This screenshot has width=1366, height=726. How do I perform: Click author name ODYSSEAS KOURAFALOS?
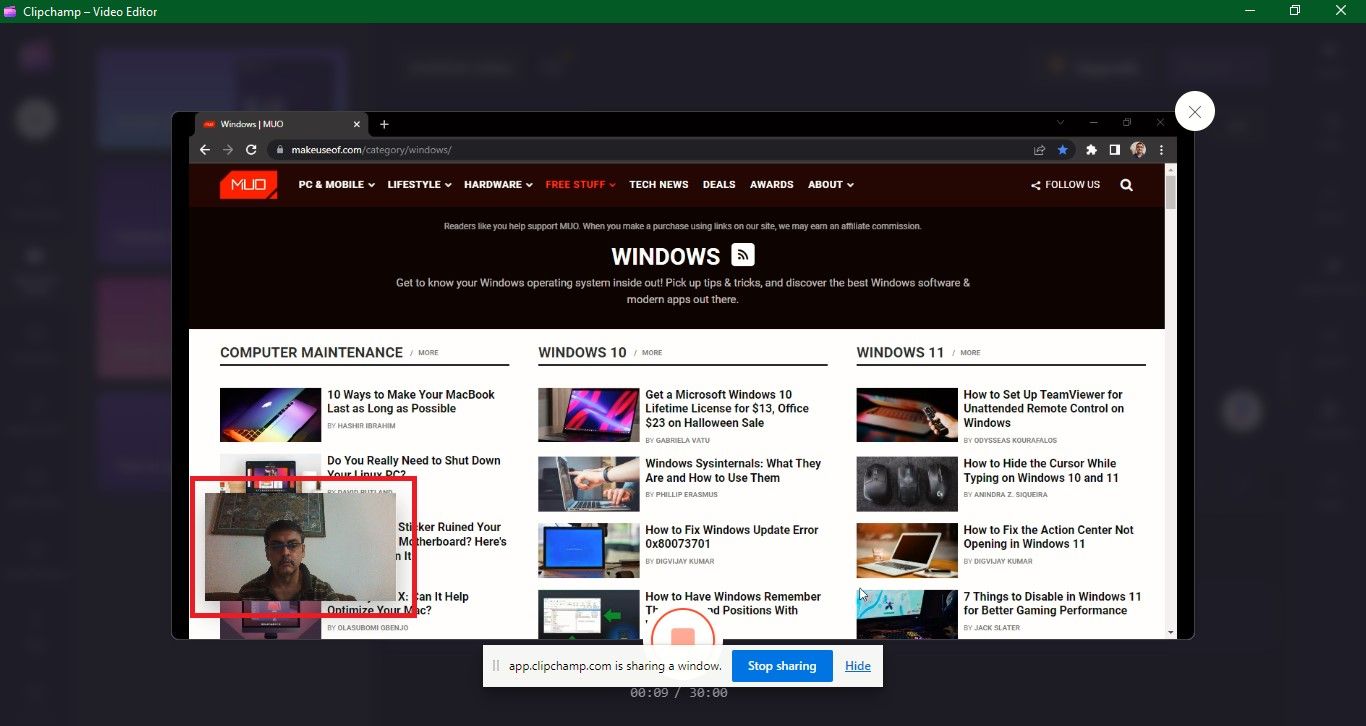click(1014, 440)
